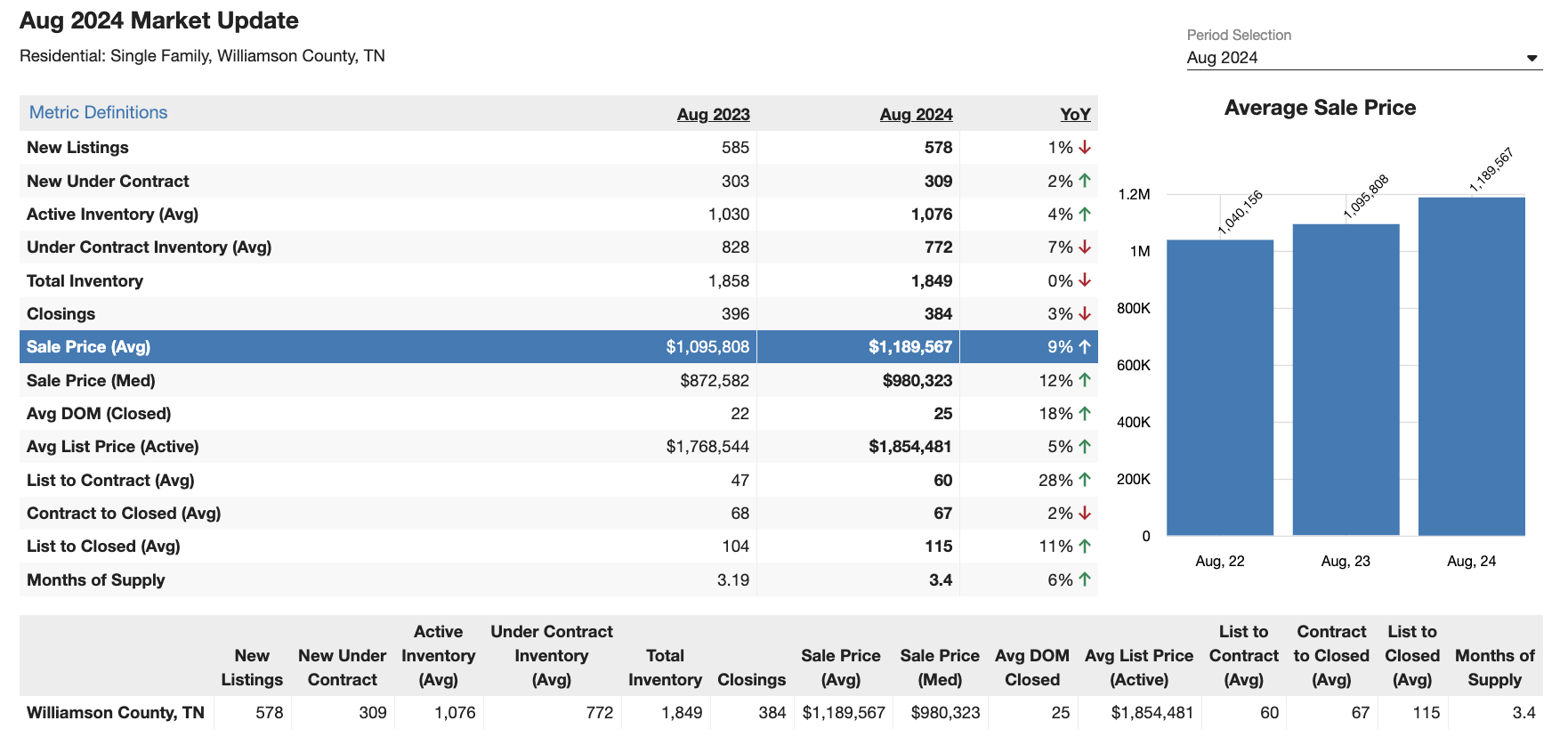Click up arrow in Avg List Price (Active) row
Image resolution: width=1568 pixels, height=737 pixels.
1085,447
